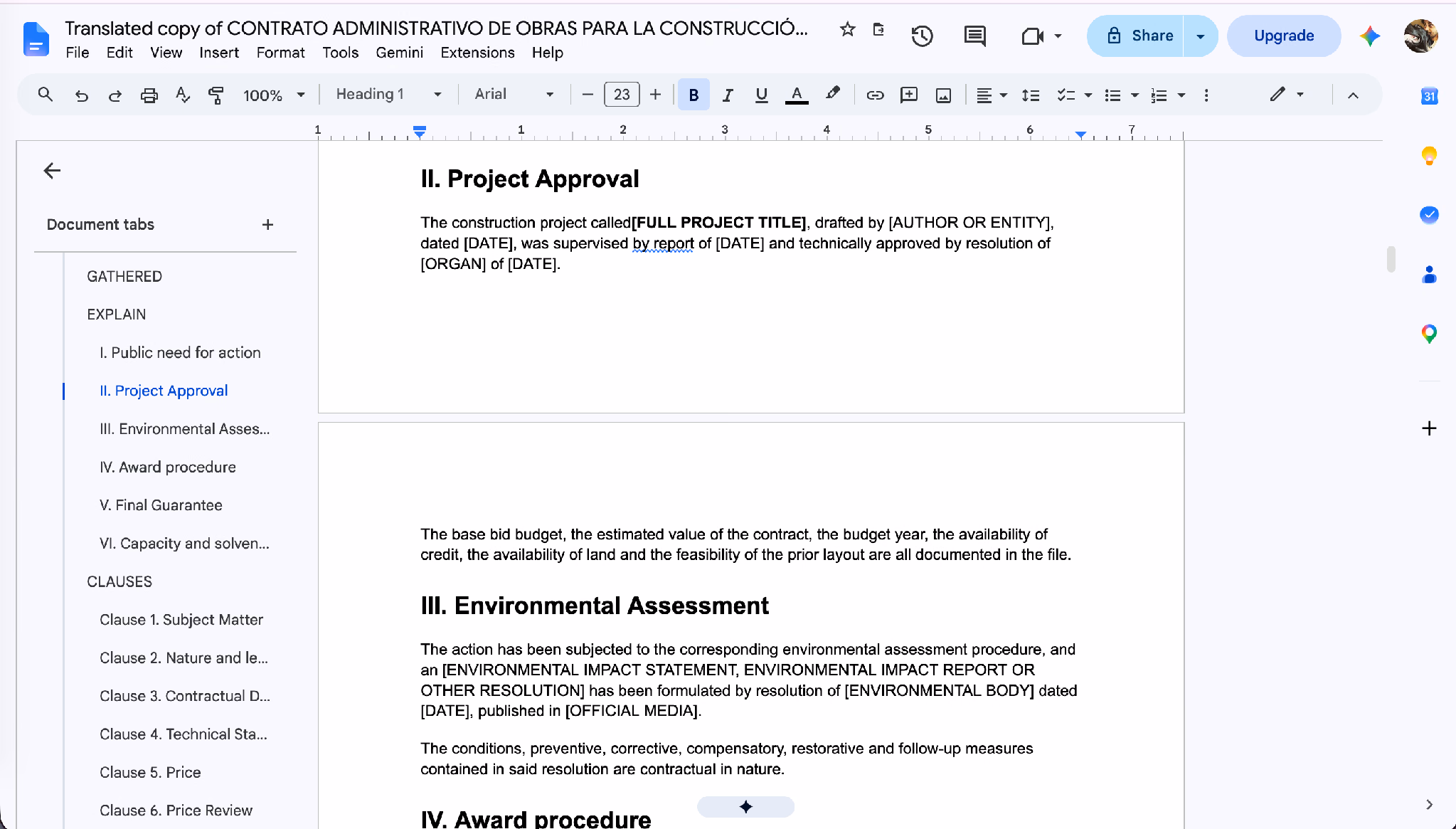Open the Format menu

pos(280,53)
